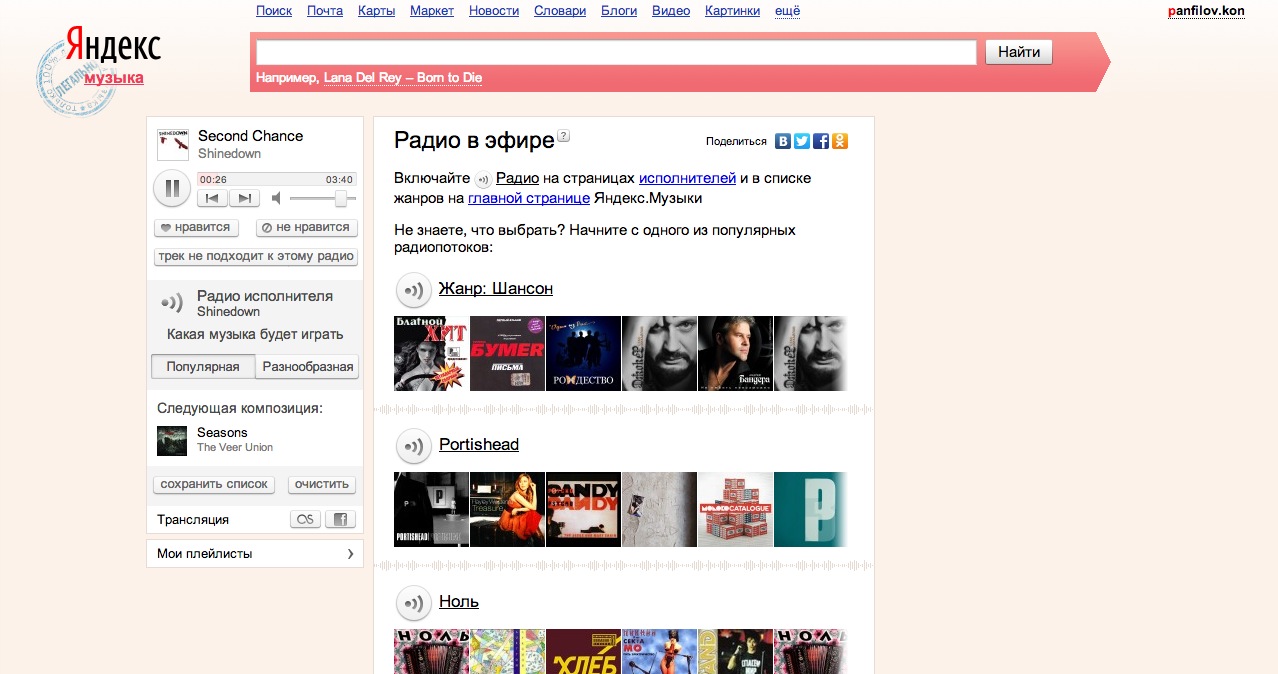Open the Seasons track cover thumbnail

tap(172, 441)
